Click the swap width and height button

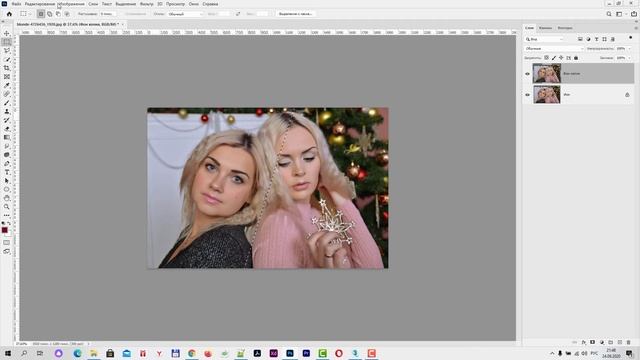[x=238, y=14]
